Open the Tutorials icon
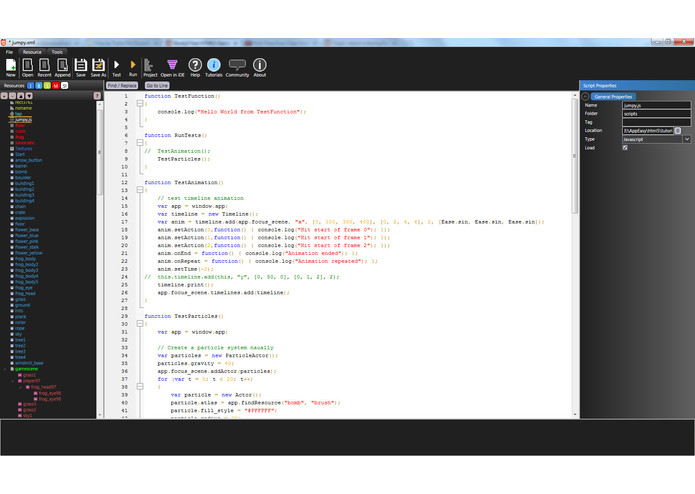This screenshot has height=494, width=695. click(x=214, y=65)
